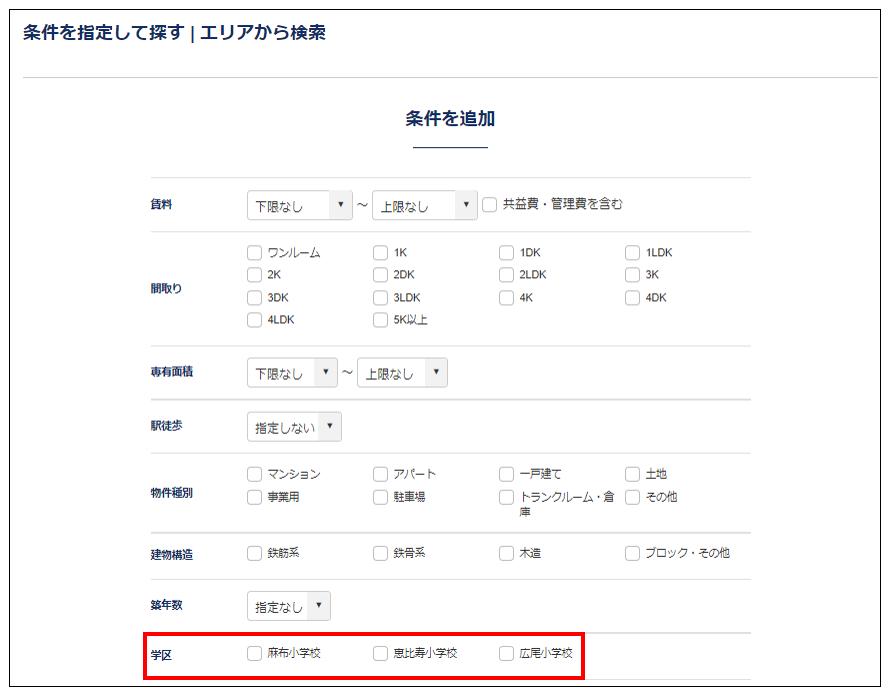This screenshot has width=888, height=694.
Task: Open the 築年数 指定なし dropdown
Action: (x=289, y=606)
